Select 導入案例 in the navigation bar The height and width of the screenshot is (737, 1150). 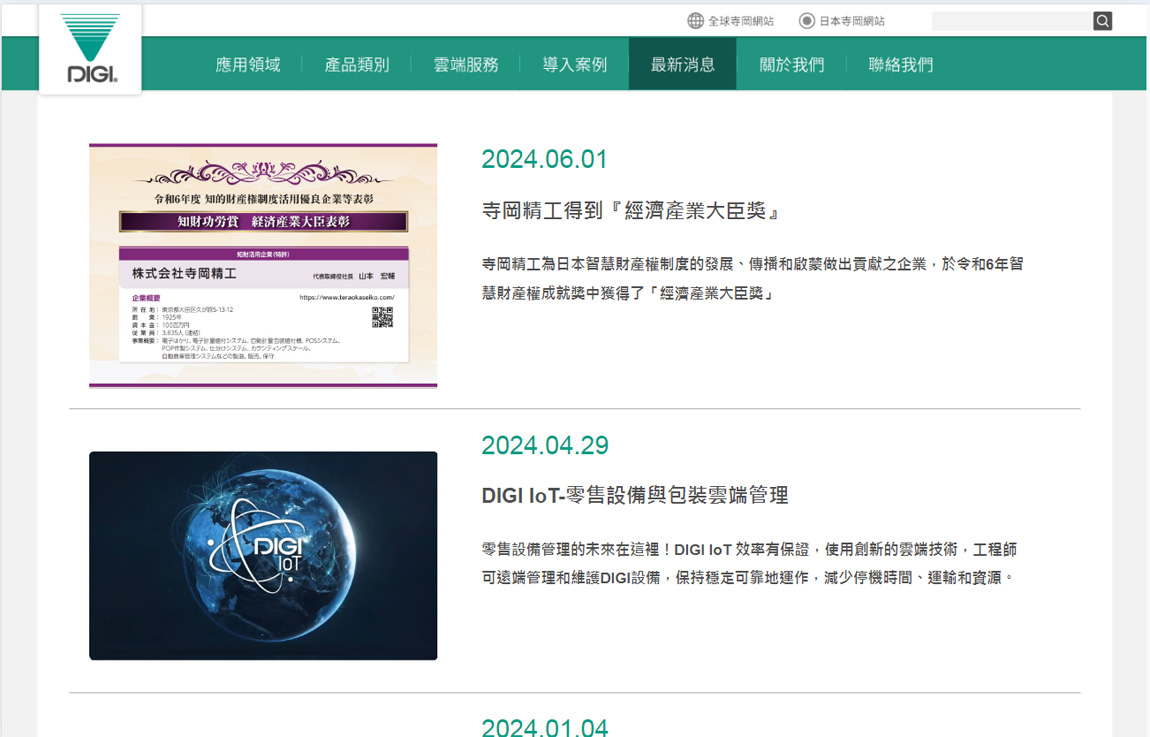tap(575, 65)
